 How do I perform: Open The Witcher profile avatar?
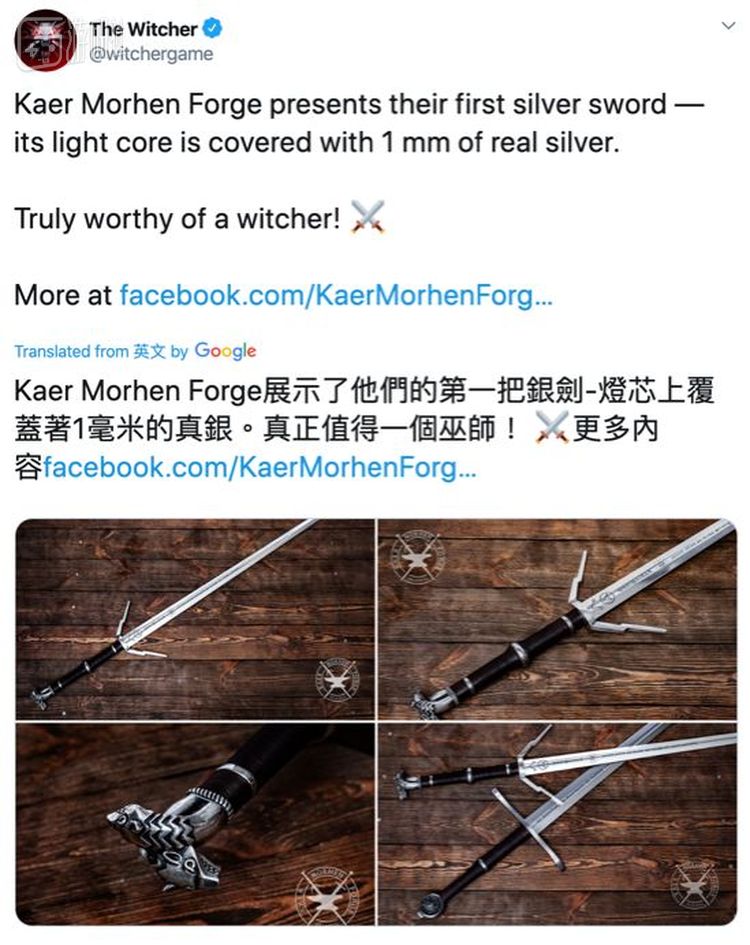click(x=46, y=41)
